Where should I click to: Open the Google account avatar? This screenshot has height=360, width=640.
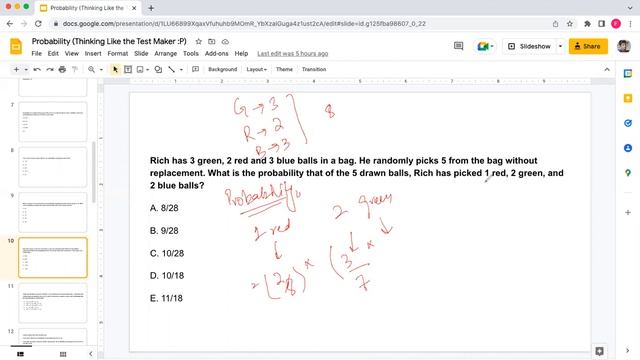pyautogui.click(x=623, y=46)
